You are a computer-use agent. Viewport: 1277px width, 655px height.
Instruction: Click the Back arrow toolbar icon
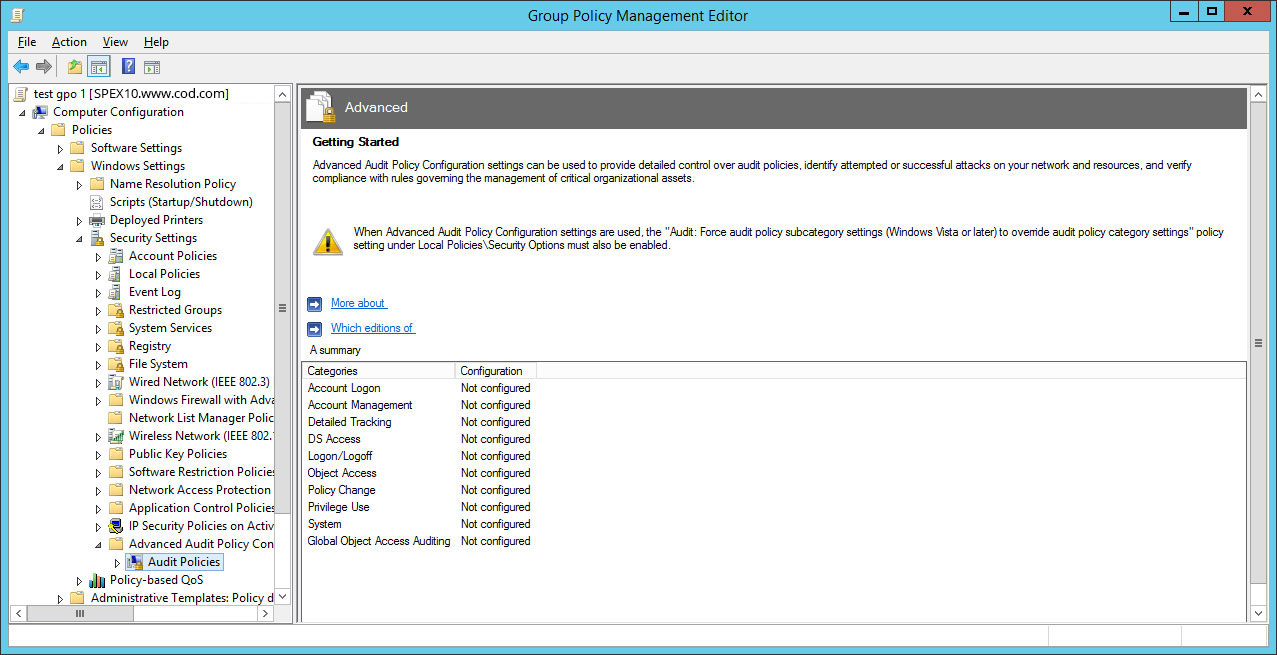pos(21,67)
